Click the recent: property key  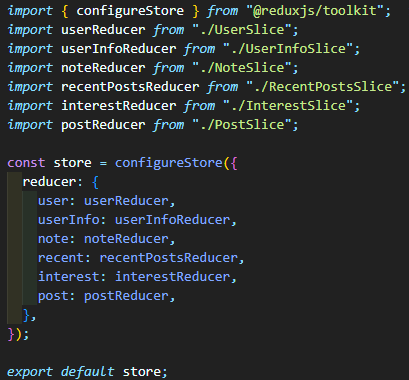pos(64,258)
